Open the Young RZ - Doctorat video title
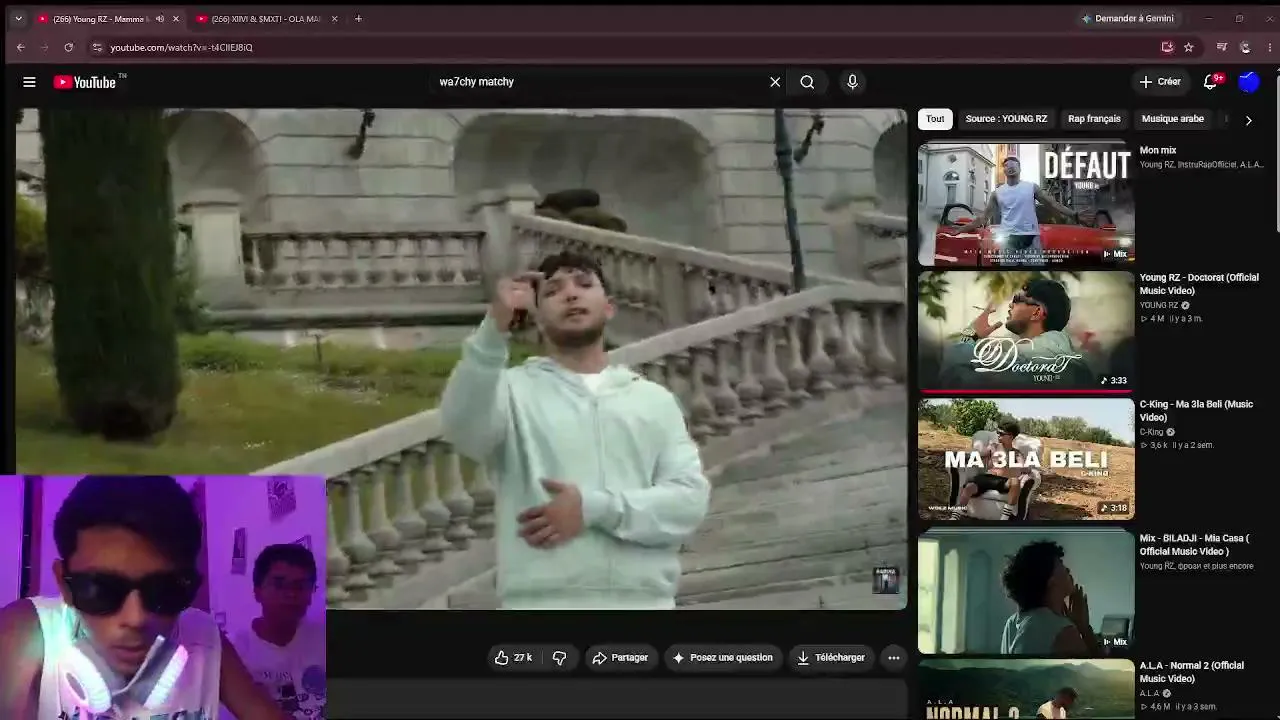Viewport: 1280px width, 720px height. coord(1199,284)
